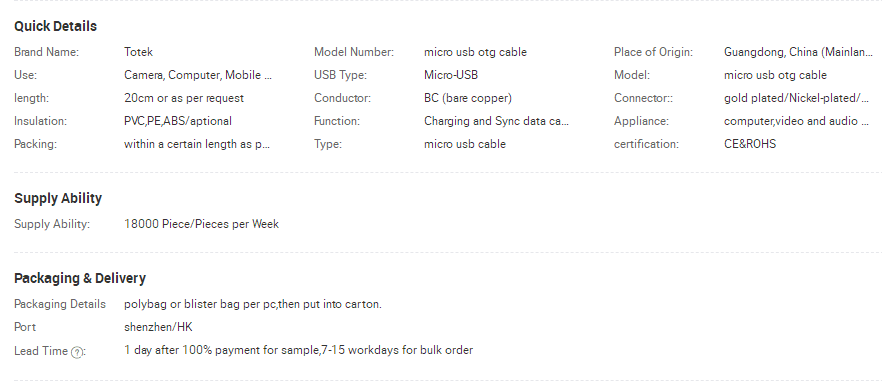The image size is (882, 383).
Task: Click the truncated Appliance computer,video value
Action: (796, 121)
